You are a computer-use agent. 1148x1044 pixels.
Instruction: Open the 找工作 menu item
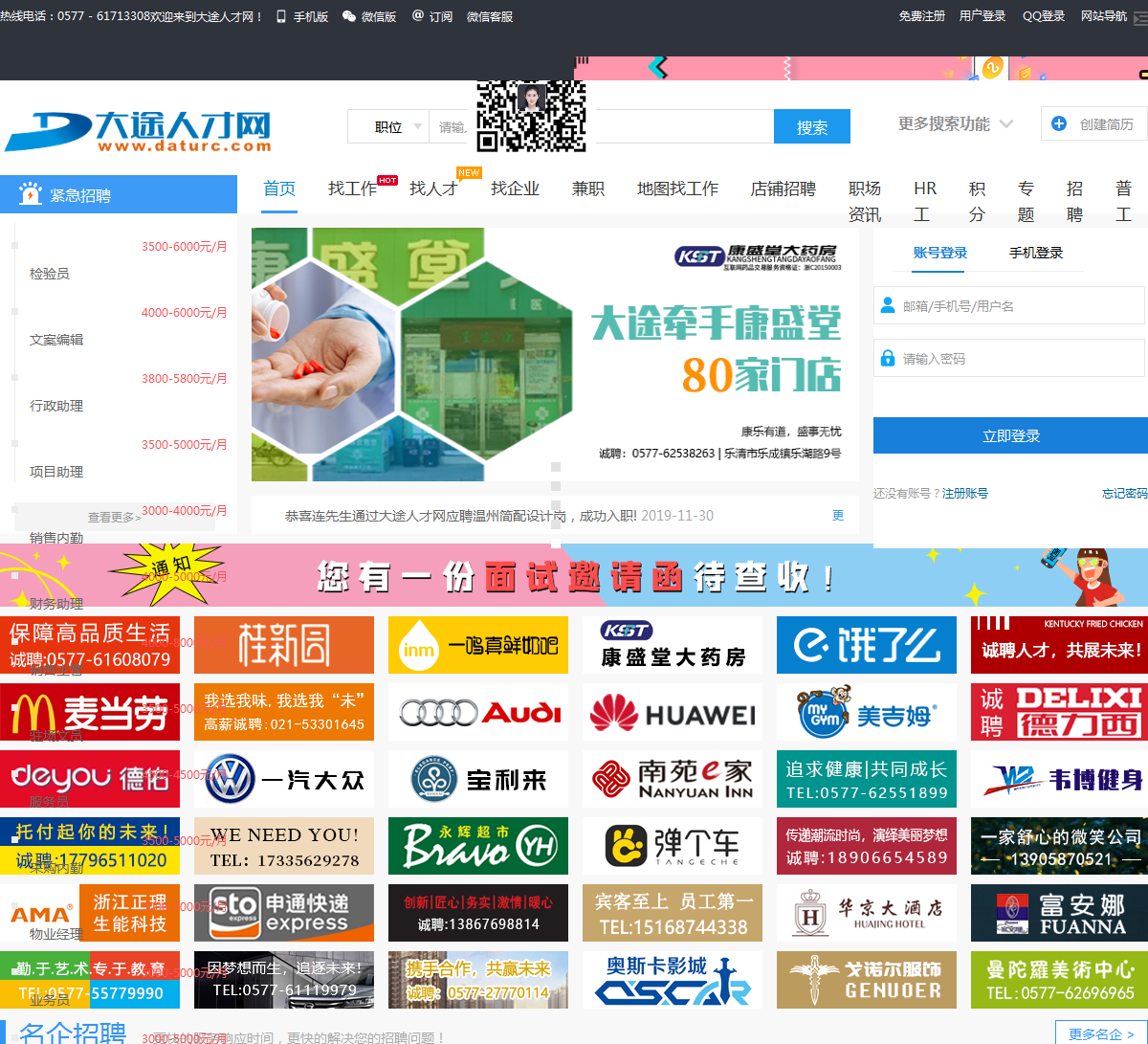coord(352,189)
